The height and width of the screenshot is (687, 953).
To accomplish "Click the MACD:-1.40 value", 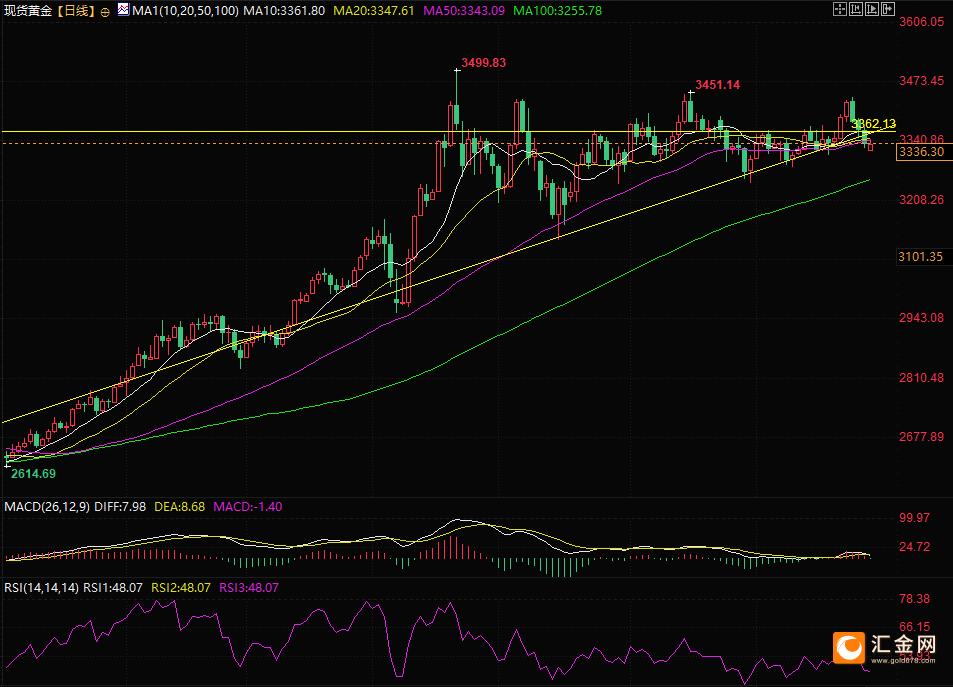I will point(247,506).
